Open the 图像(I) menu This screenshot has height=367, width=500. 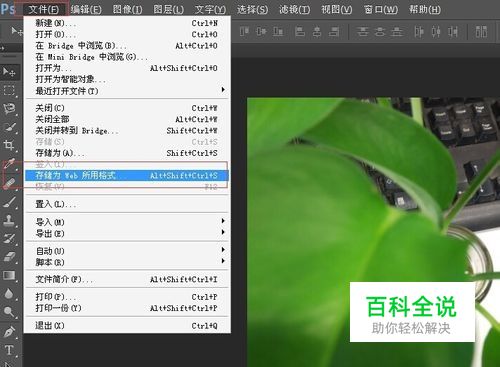[x=127, y=9]
